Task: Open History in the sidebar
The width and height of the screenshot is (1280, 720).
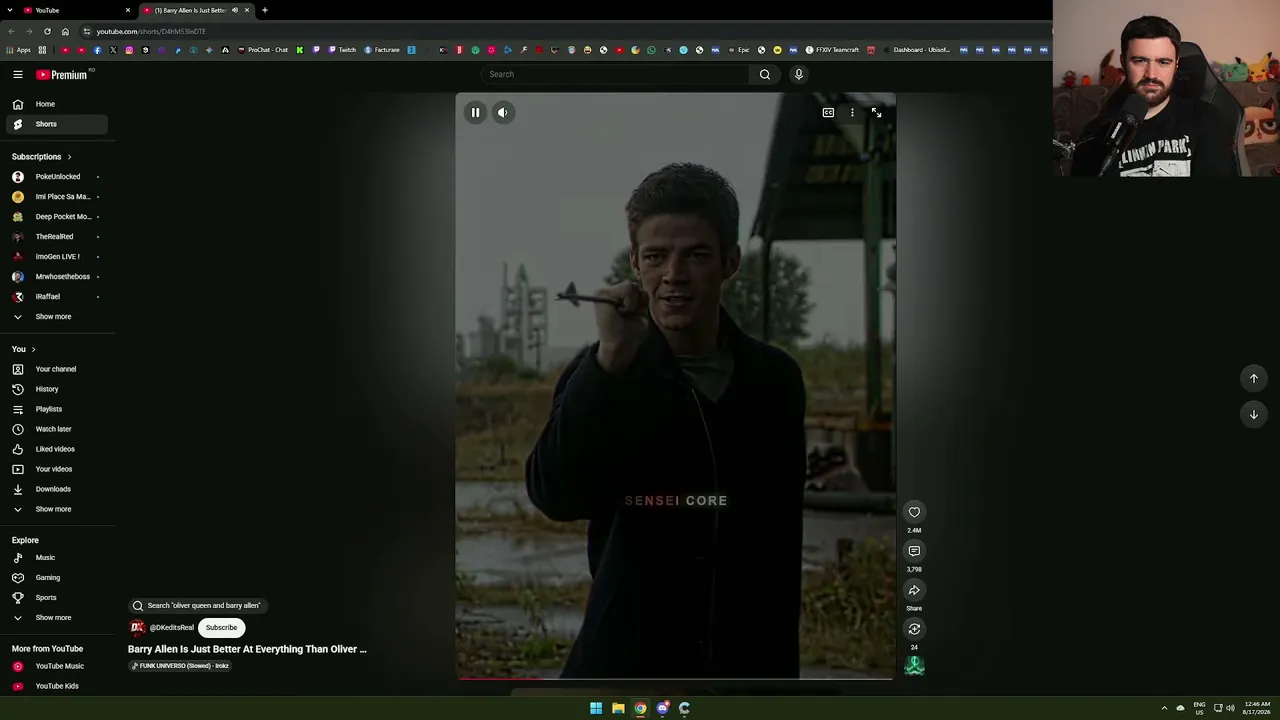Action: 58,389
